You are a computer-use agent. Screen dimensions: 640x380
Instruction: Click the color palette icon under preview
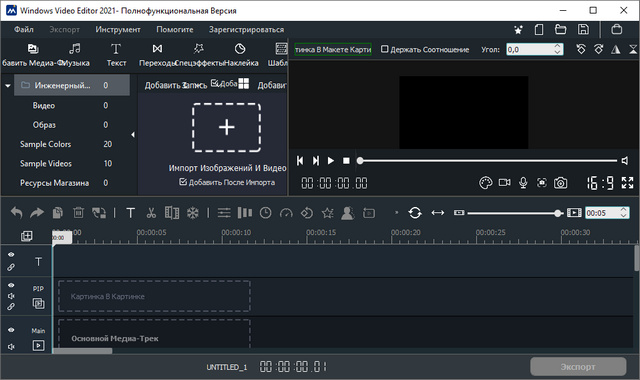(x=485, y=183)
